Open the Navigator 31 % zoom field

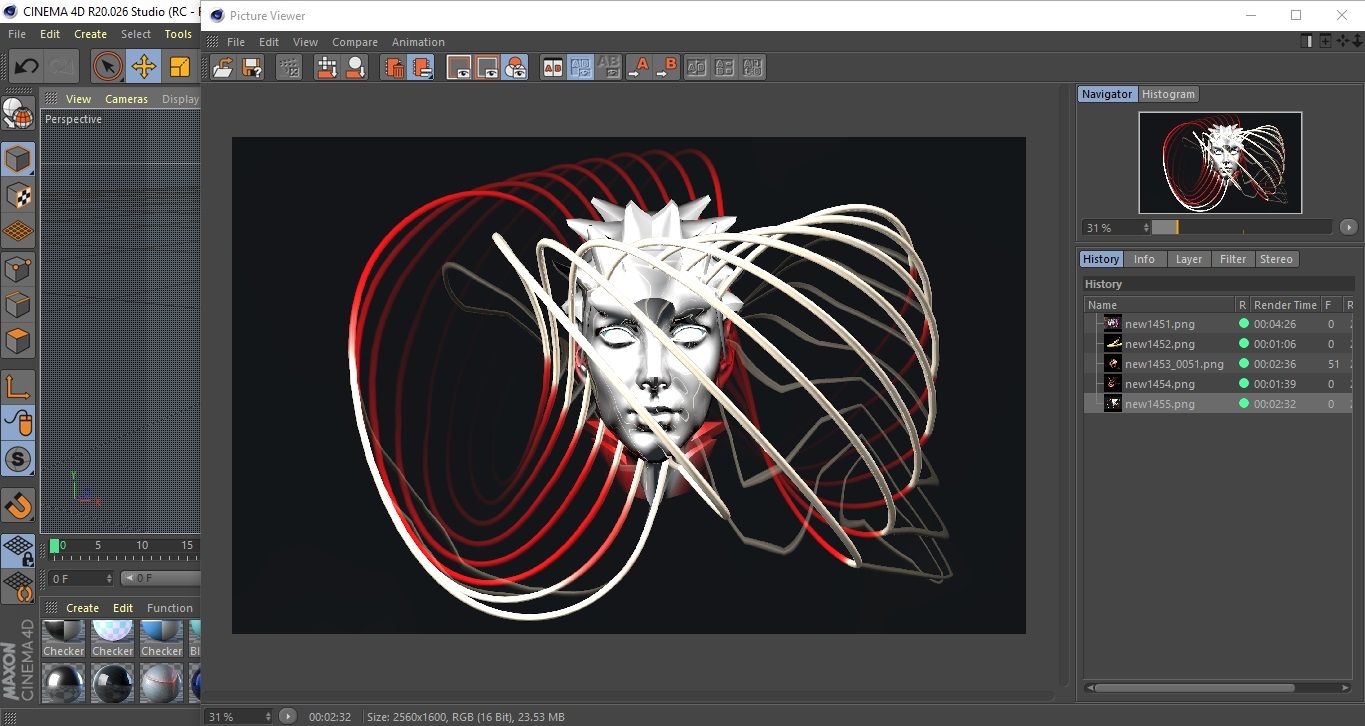click(x=1116, y=228)
